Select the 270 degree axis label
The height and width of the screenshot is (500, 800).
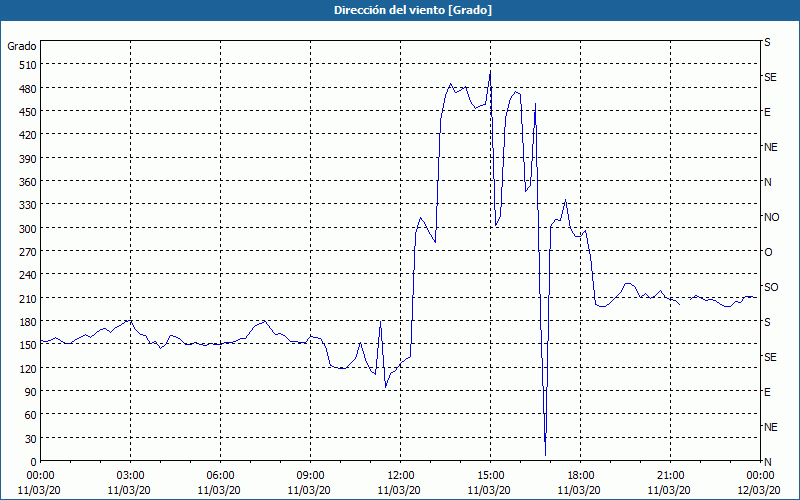tap(28, 252)
